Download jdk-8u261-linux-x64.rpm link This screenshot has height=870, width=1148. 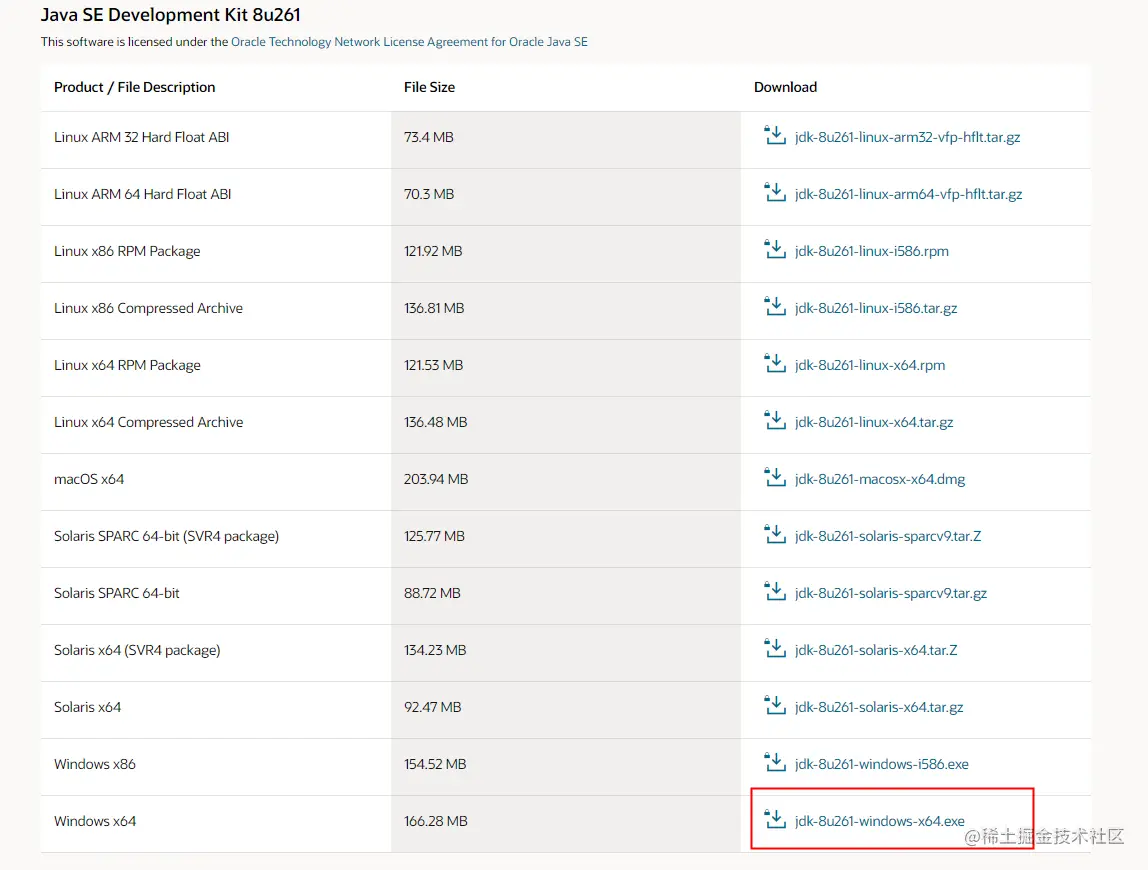click(x=870, y=365)
